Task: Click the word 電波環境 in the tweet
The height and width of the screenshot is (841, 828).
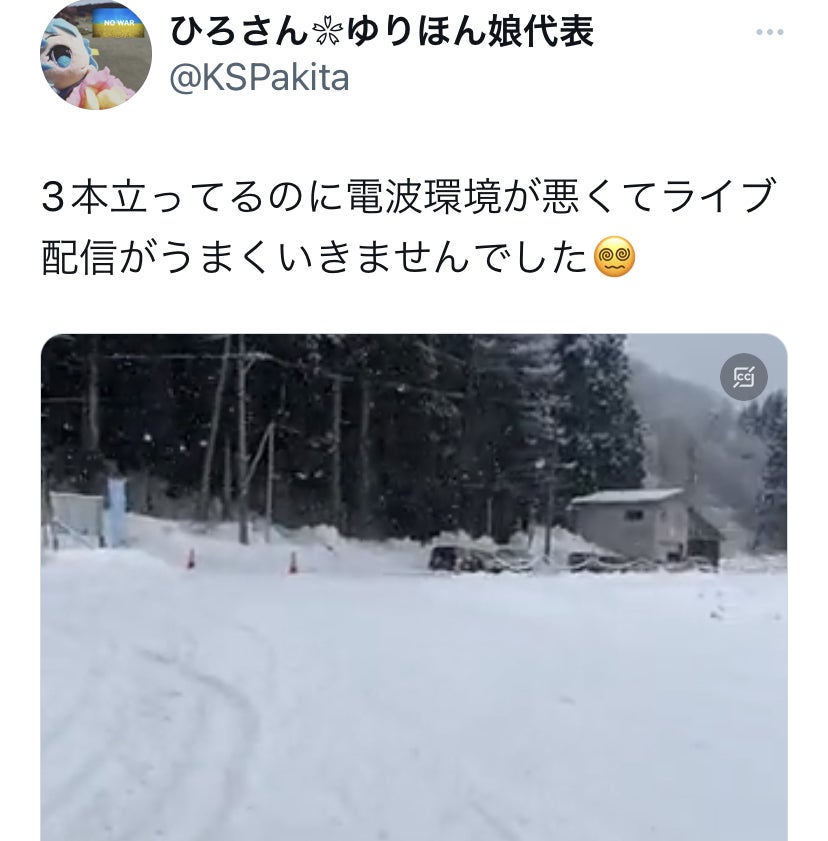Action: [x=424, y=196]
